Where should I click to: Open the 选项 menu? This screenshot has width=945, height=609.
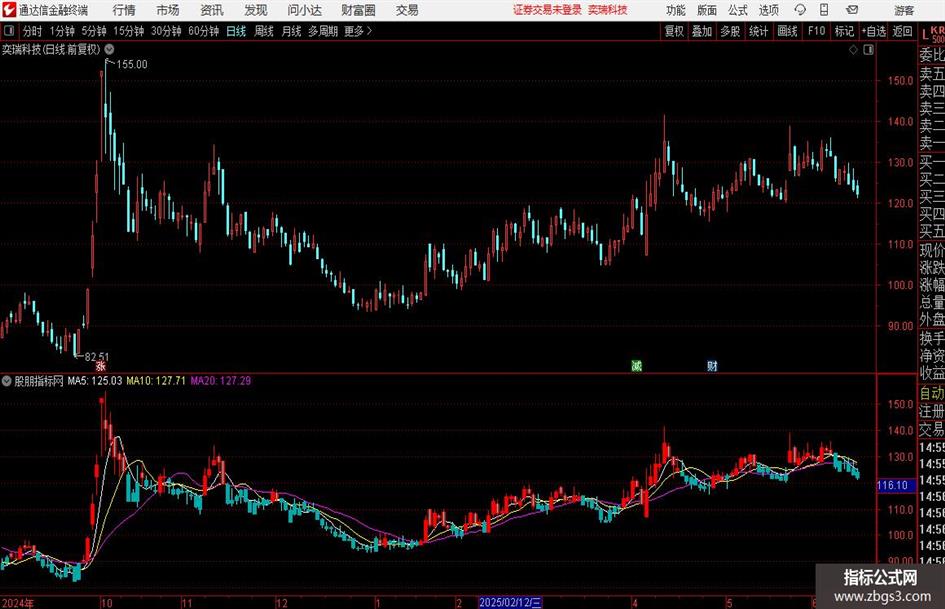click(x=768, y=10)
